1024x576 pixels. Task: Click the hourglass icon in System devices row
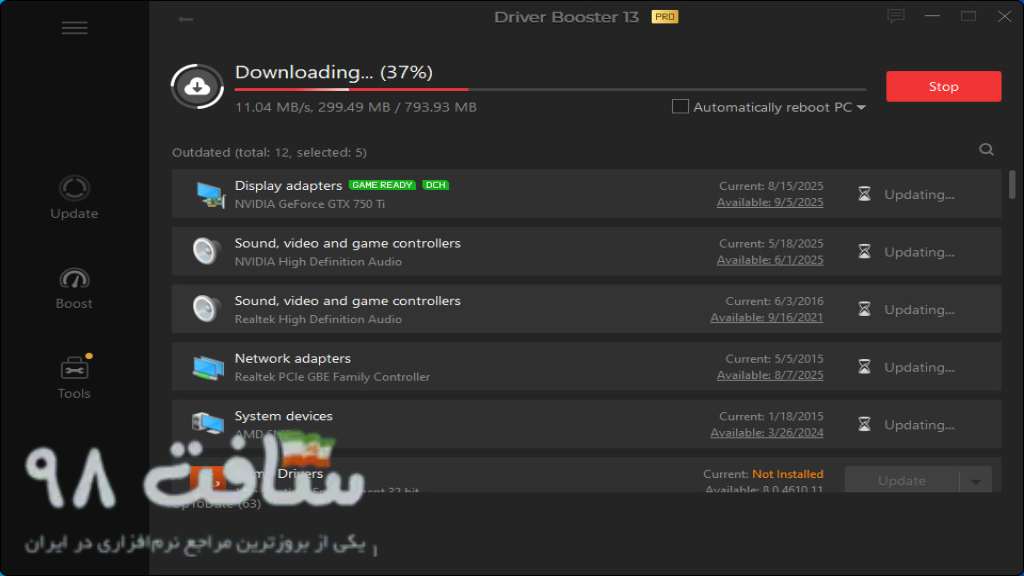pos(864,424)
